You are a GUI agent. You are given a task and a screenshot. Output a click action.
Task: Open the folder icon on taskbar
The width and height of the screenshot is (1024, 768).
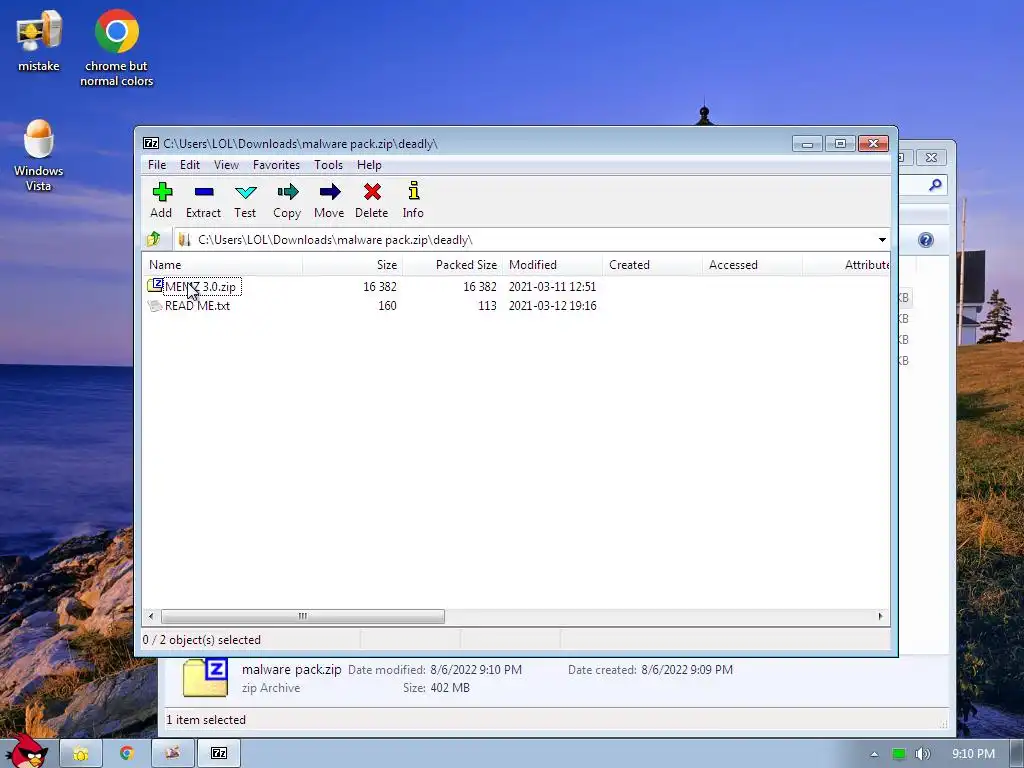81,754
